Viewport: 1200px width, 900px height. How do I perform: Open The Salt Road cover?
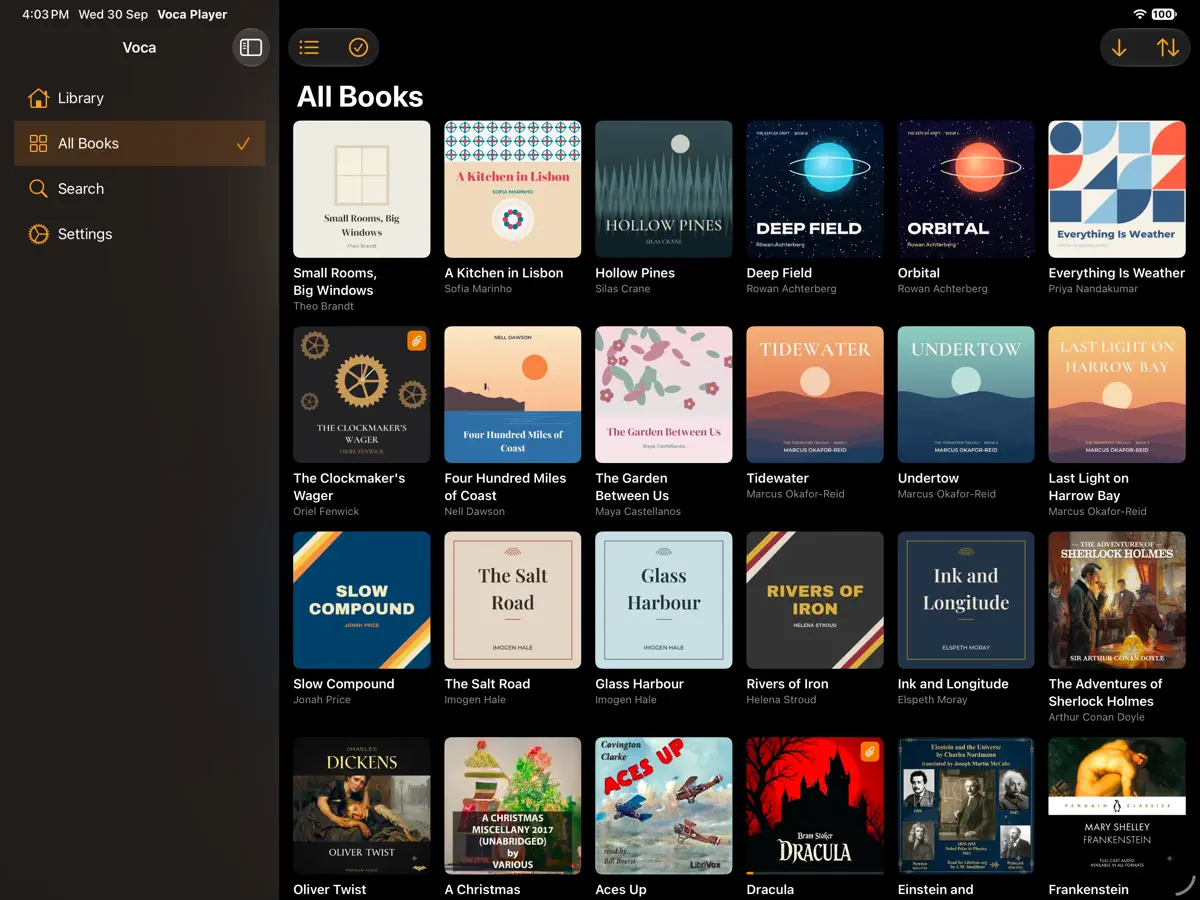coord(513,600)
